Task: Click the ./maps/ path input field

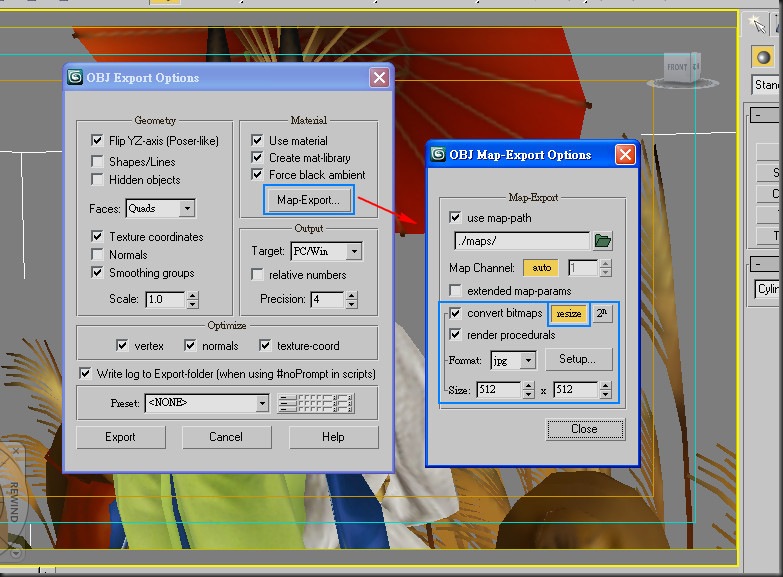Action: click(522, 241)
